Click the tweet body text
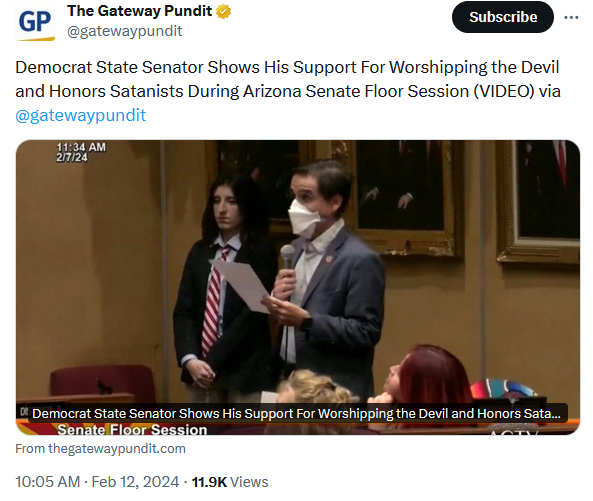Image resolution: width=593 pixels, height=501 pixels. (x=287, y=79)
